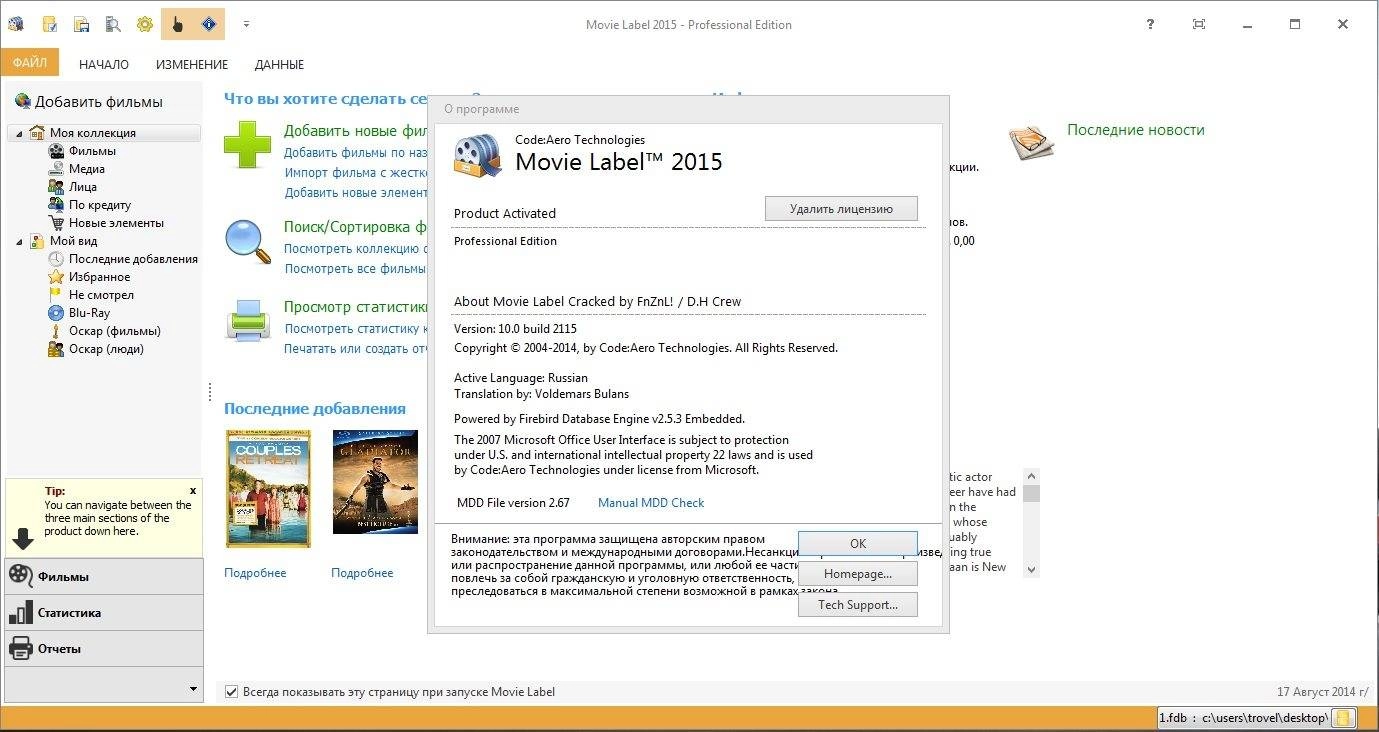Image resolution: width=1379 pixels, height=732 pixels.
Task: Click Подробнее under Gladiator cover
Action: tap(362, 573)
